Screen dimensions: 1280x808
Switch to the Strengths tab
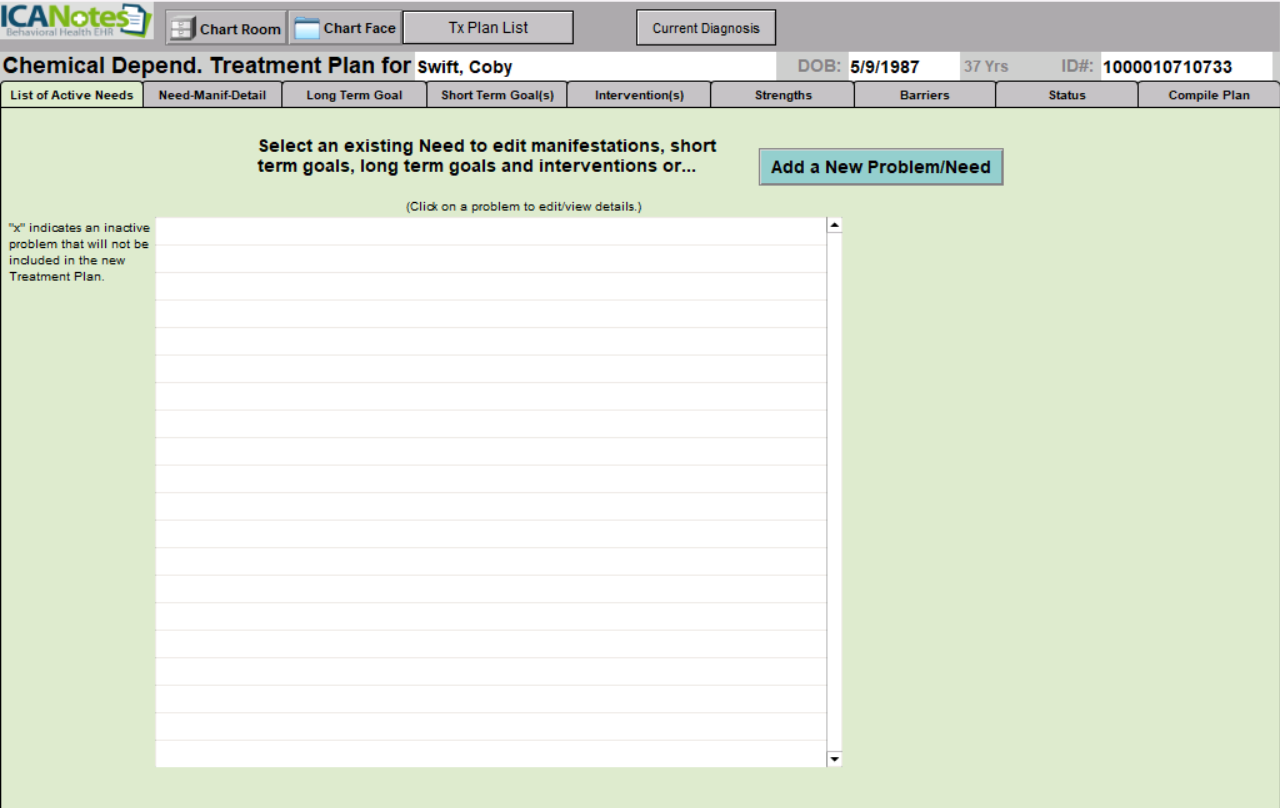click(783, 95)
